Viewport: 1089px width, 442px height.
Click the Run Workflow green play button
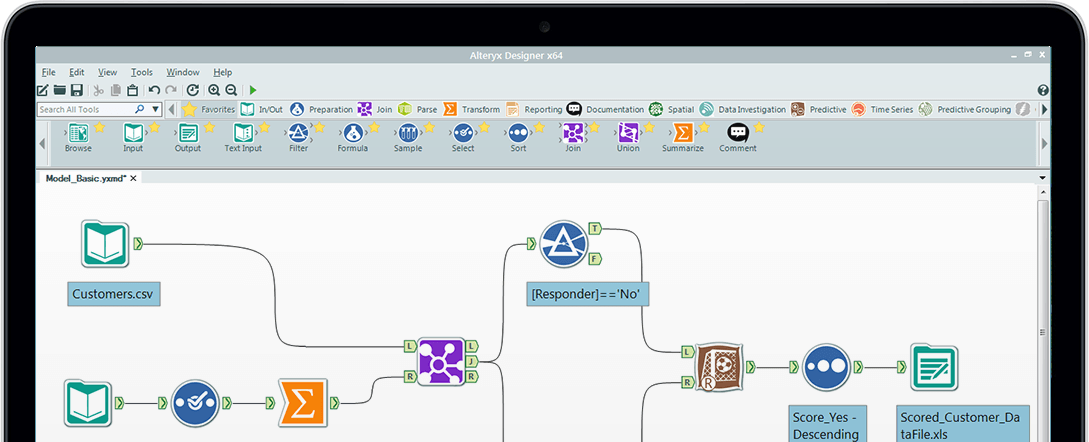253,90
